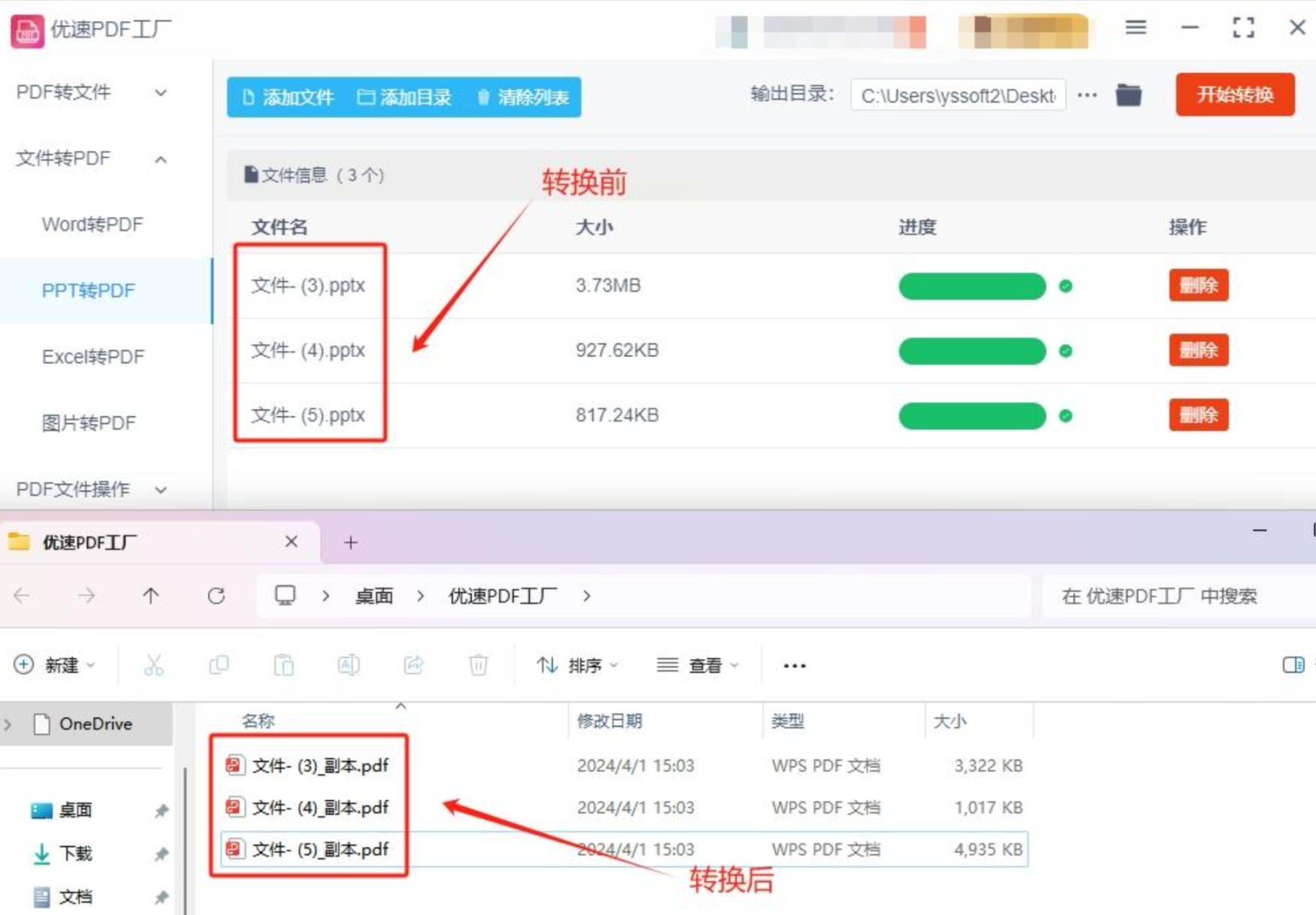Click the Paste clipboard icon
The height and width of the screenshot is (915, 1316).
click(x=284, y=665)
